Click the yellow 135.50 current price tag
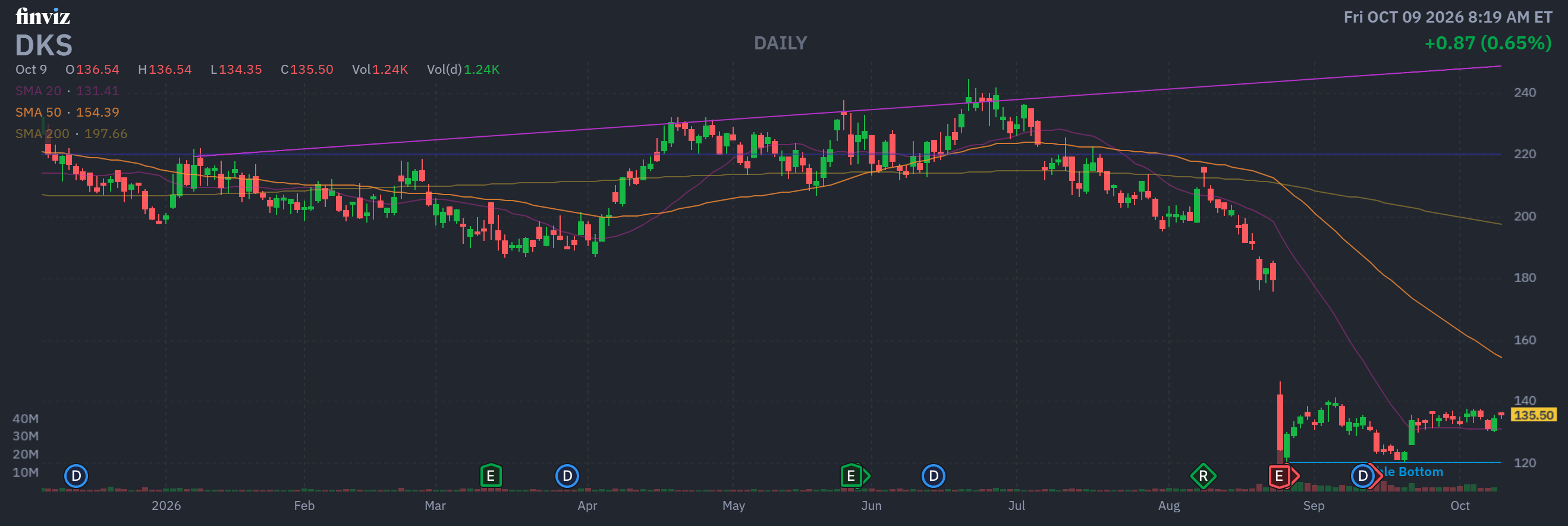 [x=1534, y=415]
